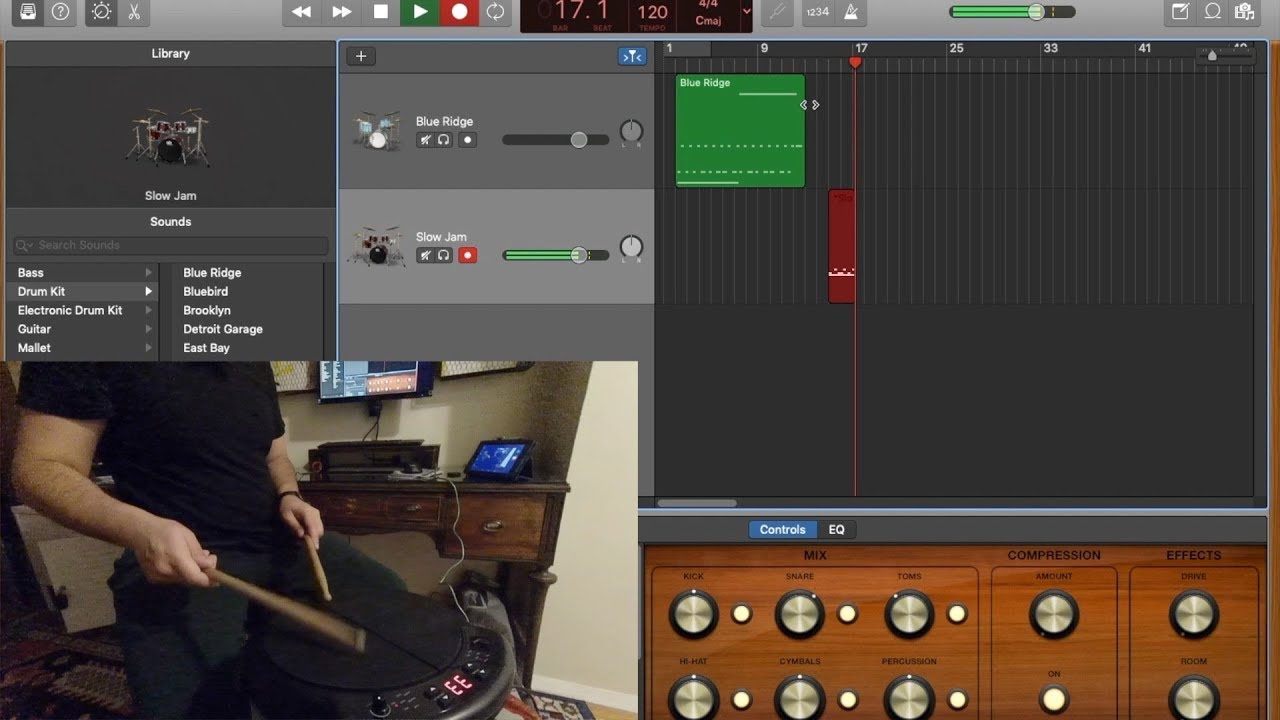This screenshot has height=720, width=1280.
Task: Open the Tuner icon
Action: (x=777, y=12)
